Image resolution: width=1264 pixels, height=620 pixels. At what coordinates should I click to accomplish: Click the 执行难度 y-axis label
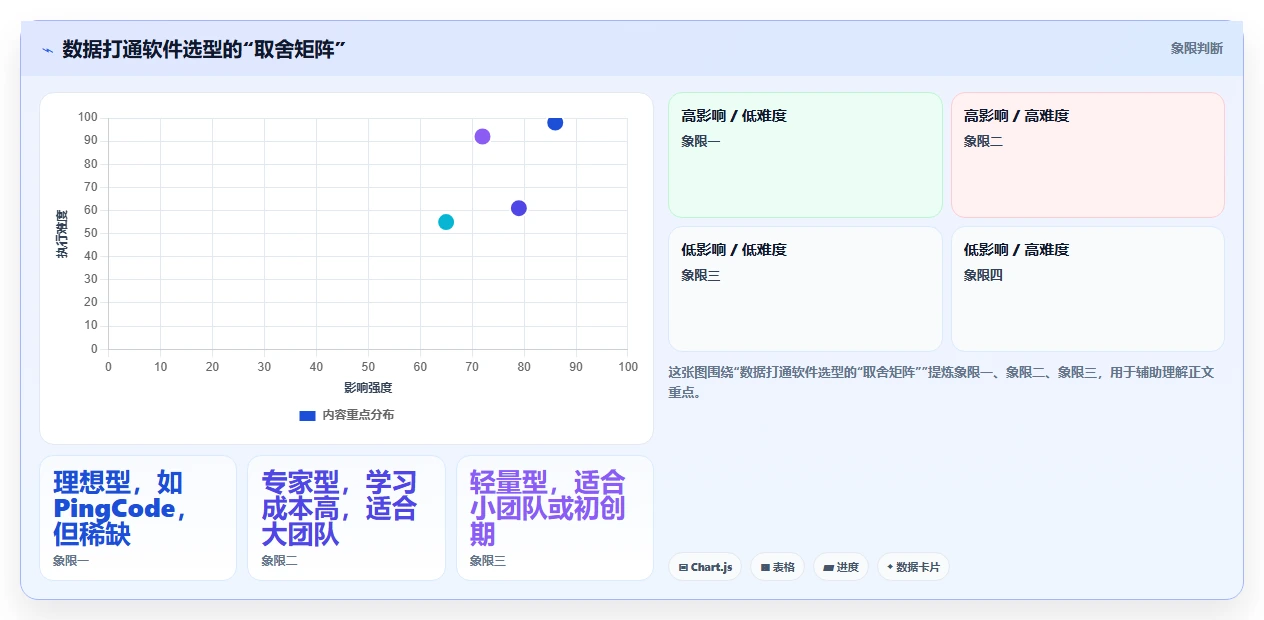pos(62,234)
